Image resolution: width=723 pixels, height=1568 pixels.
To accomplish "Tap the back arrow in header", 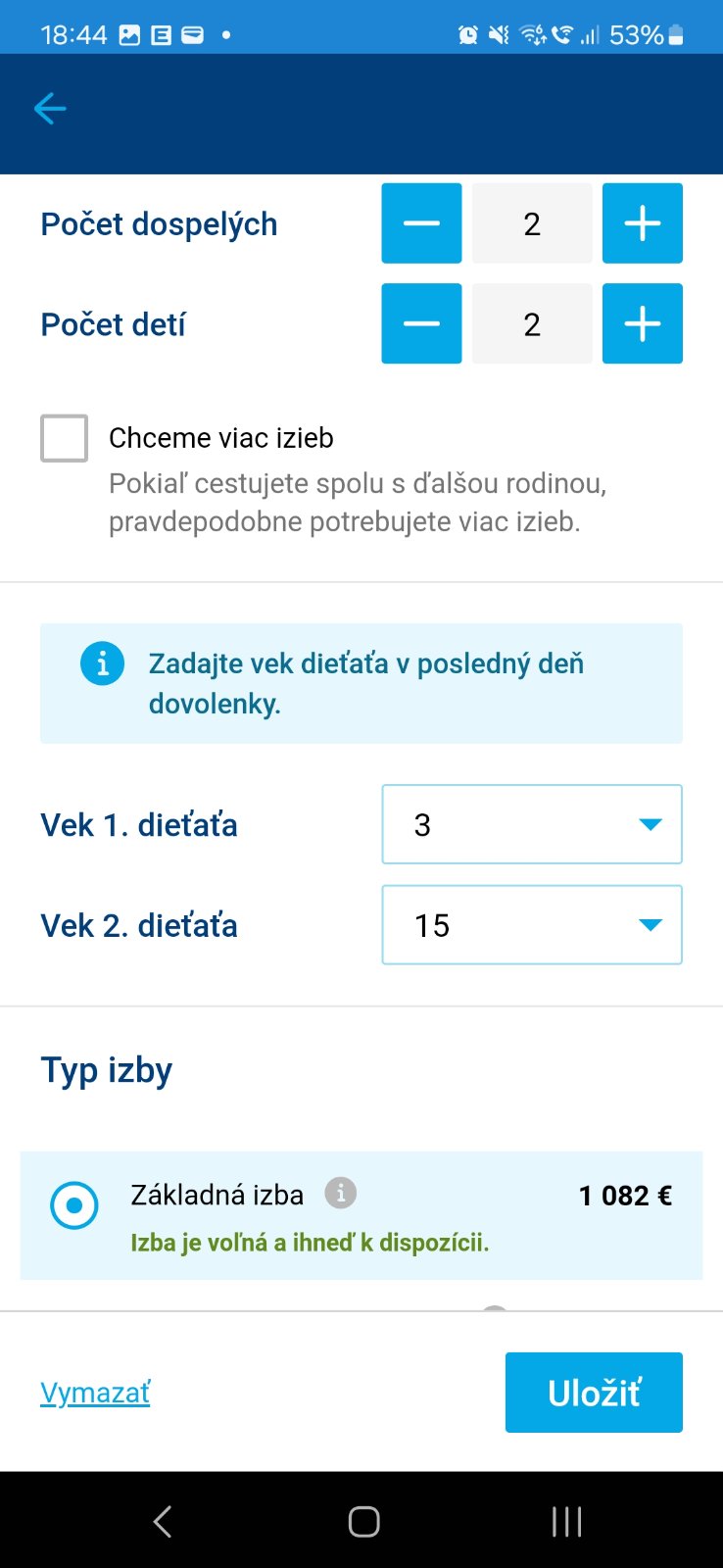I will click(x=50, y=109).
